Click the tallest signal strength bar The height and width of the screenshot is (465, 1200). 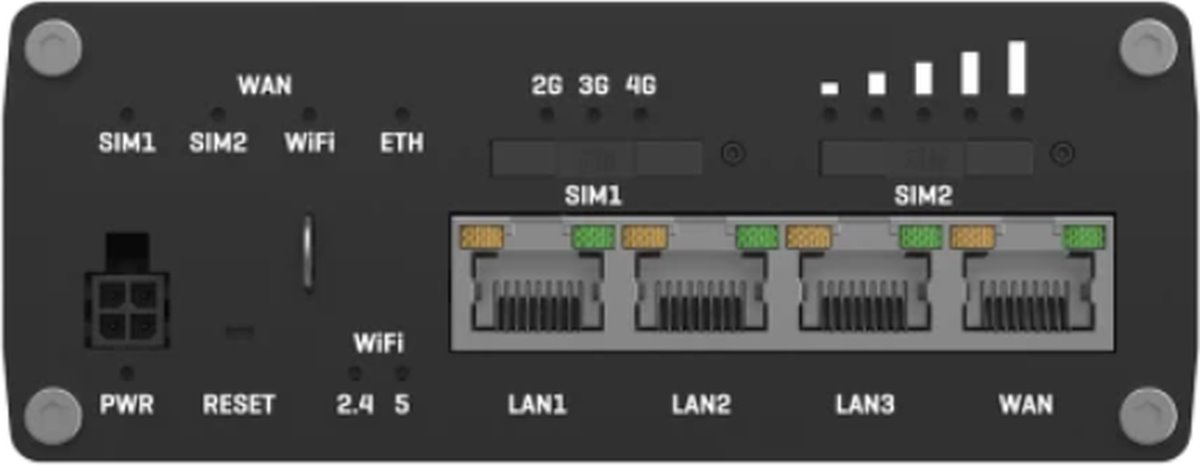(x=1017, y=67)
